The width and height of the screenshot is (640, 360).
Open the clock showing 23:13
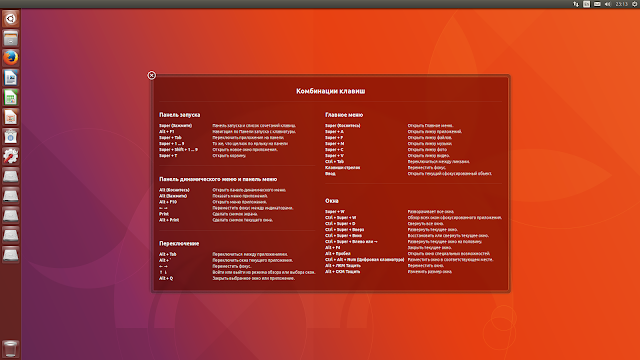click(x=622, y=4)
